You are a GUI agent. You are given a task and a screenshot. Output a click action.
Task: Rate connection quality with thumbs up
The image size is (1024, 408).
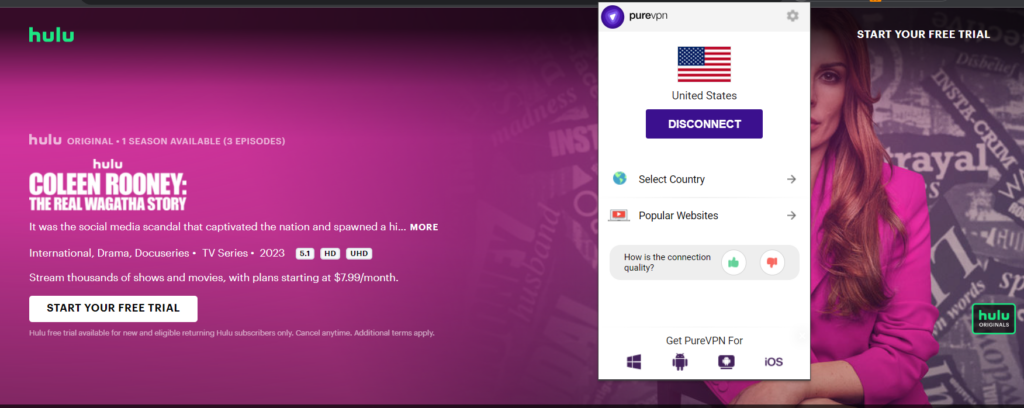[733, 263]
